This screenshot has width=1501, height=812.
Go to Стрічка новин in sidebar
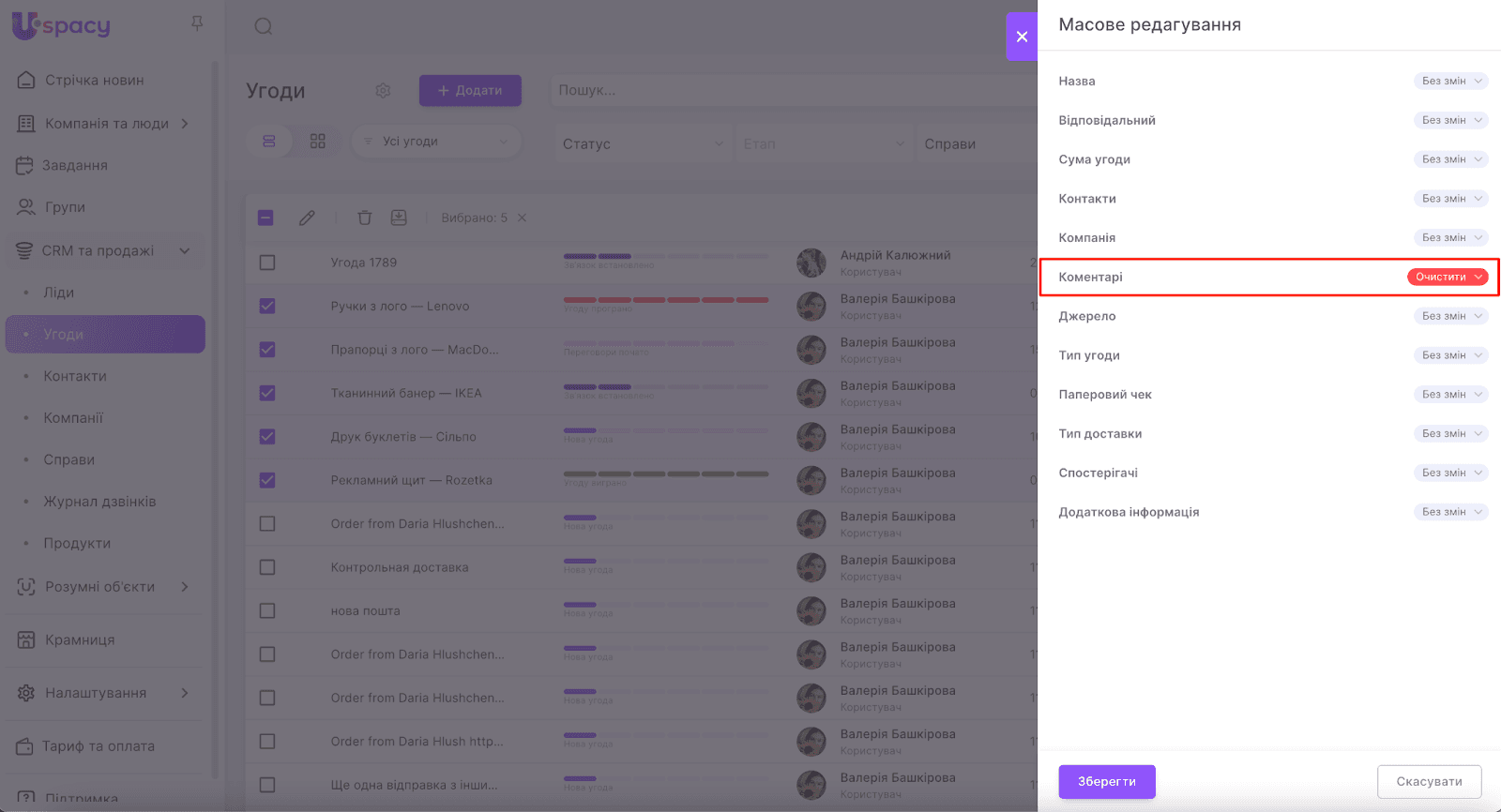coord(94,81)
